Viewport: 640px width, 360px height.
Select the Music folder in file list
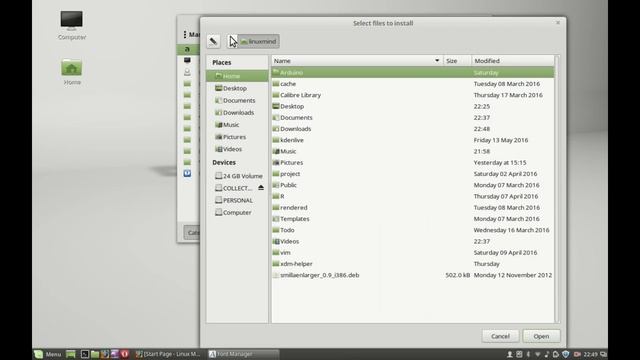tap(413, 151)
